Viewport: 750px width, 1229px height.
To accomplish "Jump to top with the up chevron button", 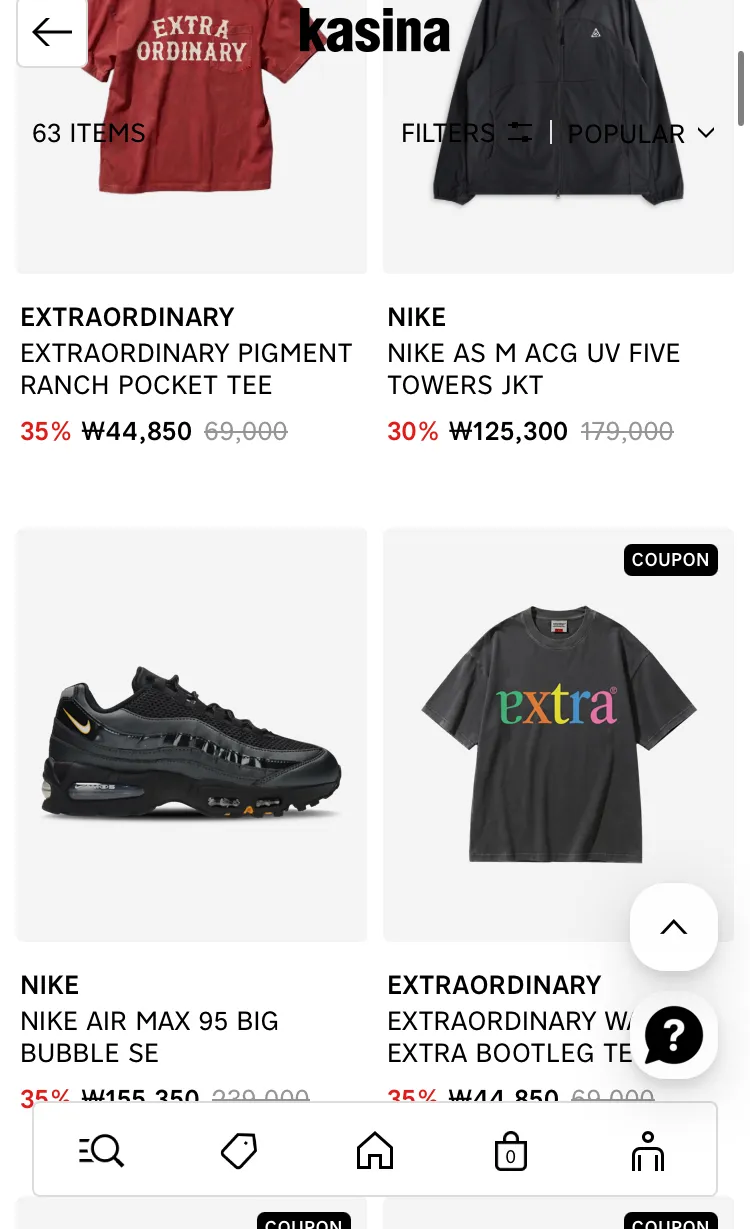I will (x=674, y=927).
